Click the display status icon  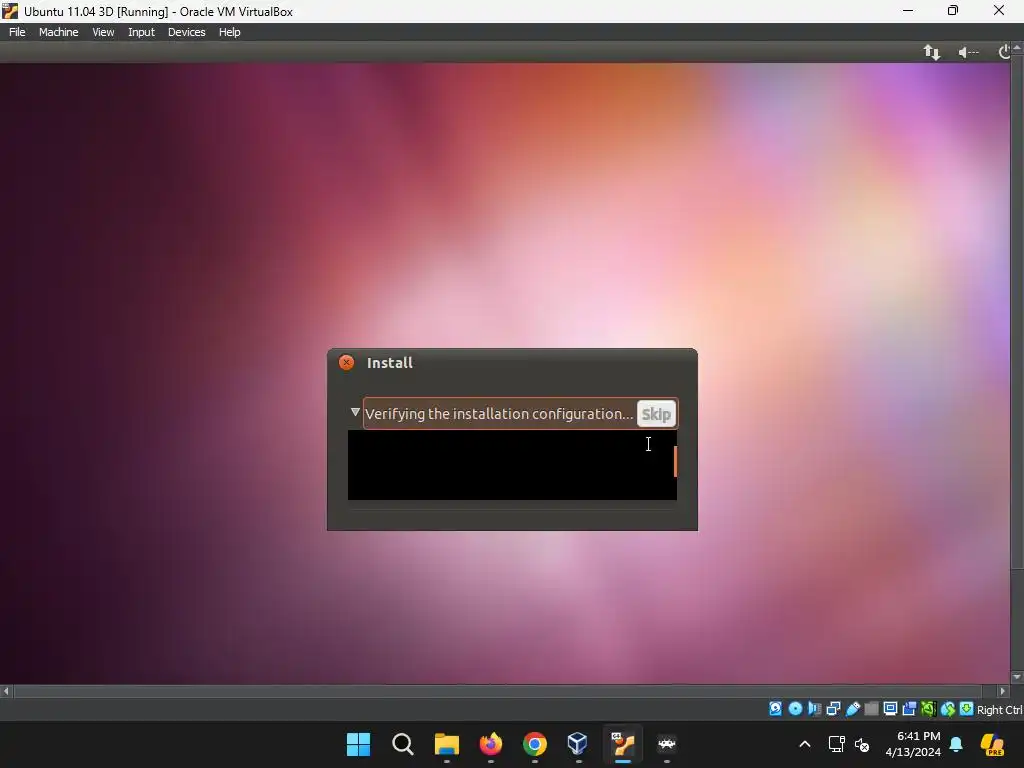tap(890, 709)
